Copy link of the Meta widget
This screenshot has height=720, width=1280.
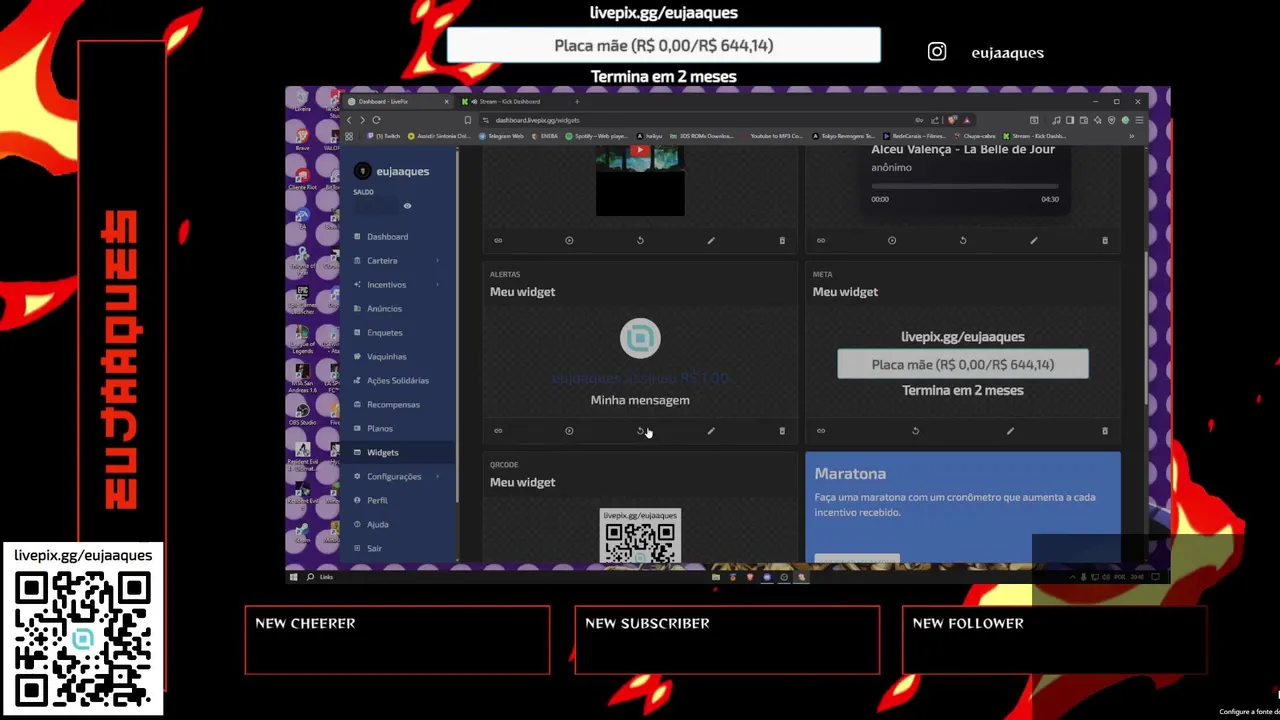pos(821,431)
